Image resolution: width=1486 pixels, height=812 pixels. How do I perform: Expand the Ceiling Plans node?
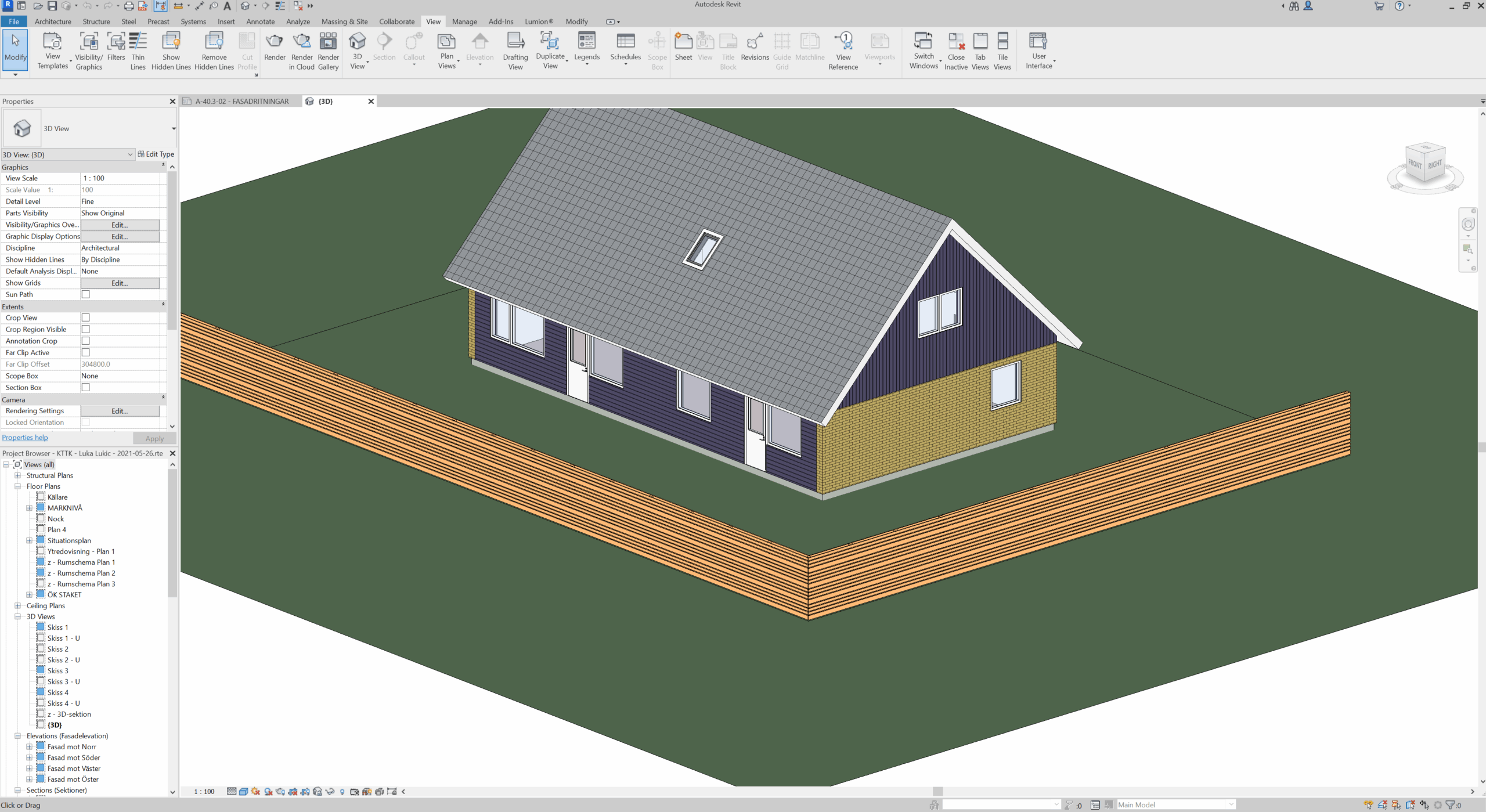(18, 605)
